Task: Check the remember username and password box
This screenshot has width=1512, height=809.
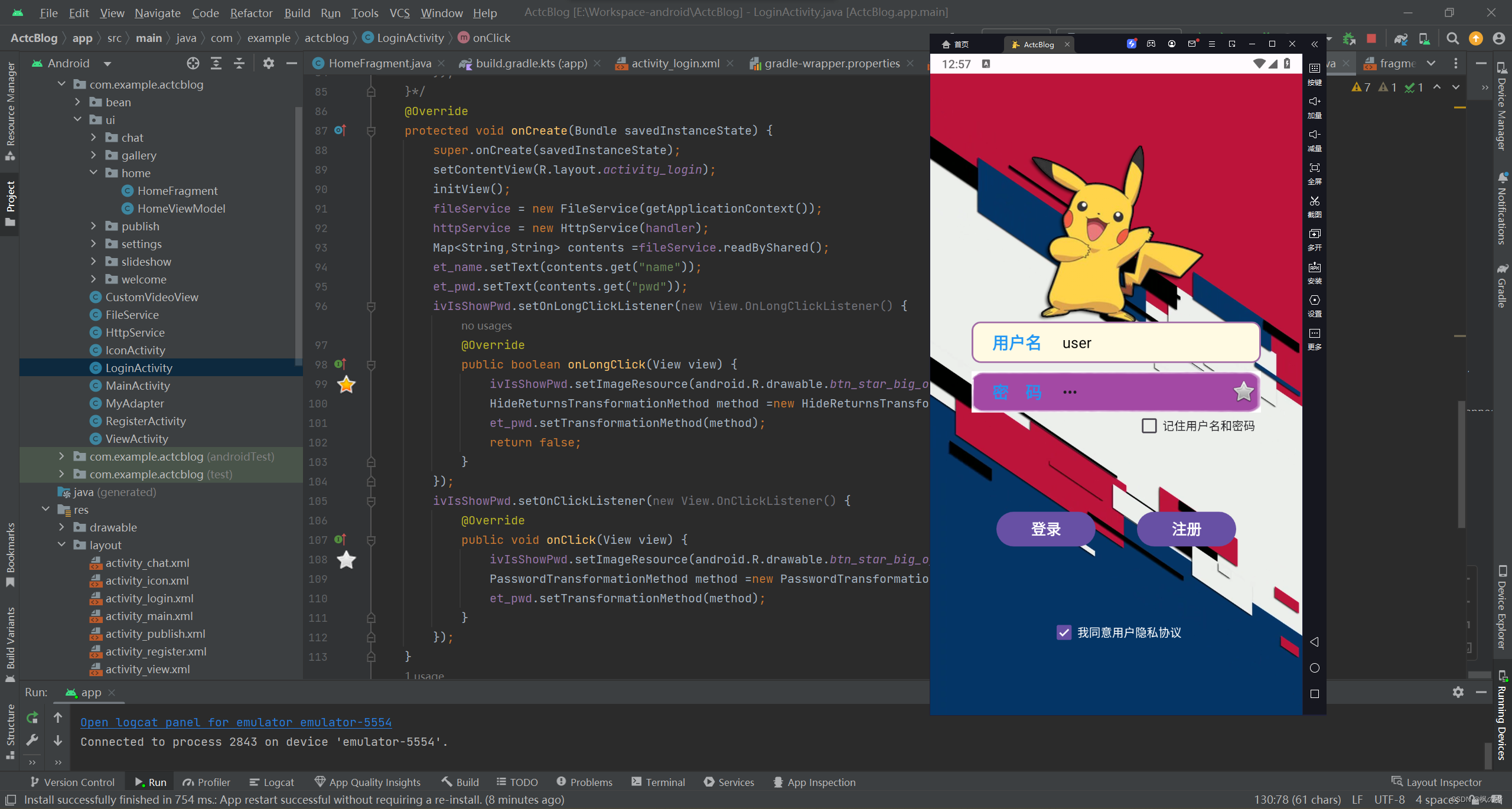Action: (1149, 426)
